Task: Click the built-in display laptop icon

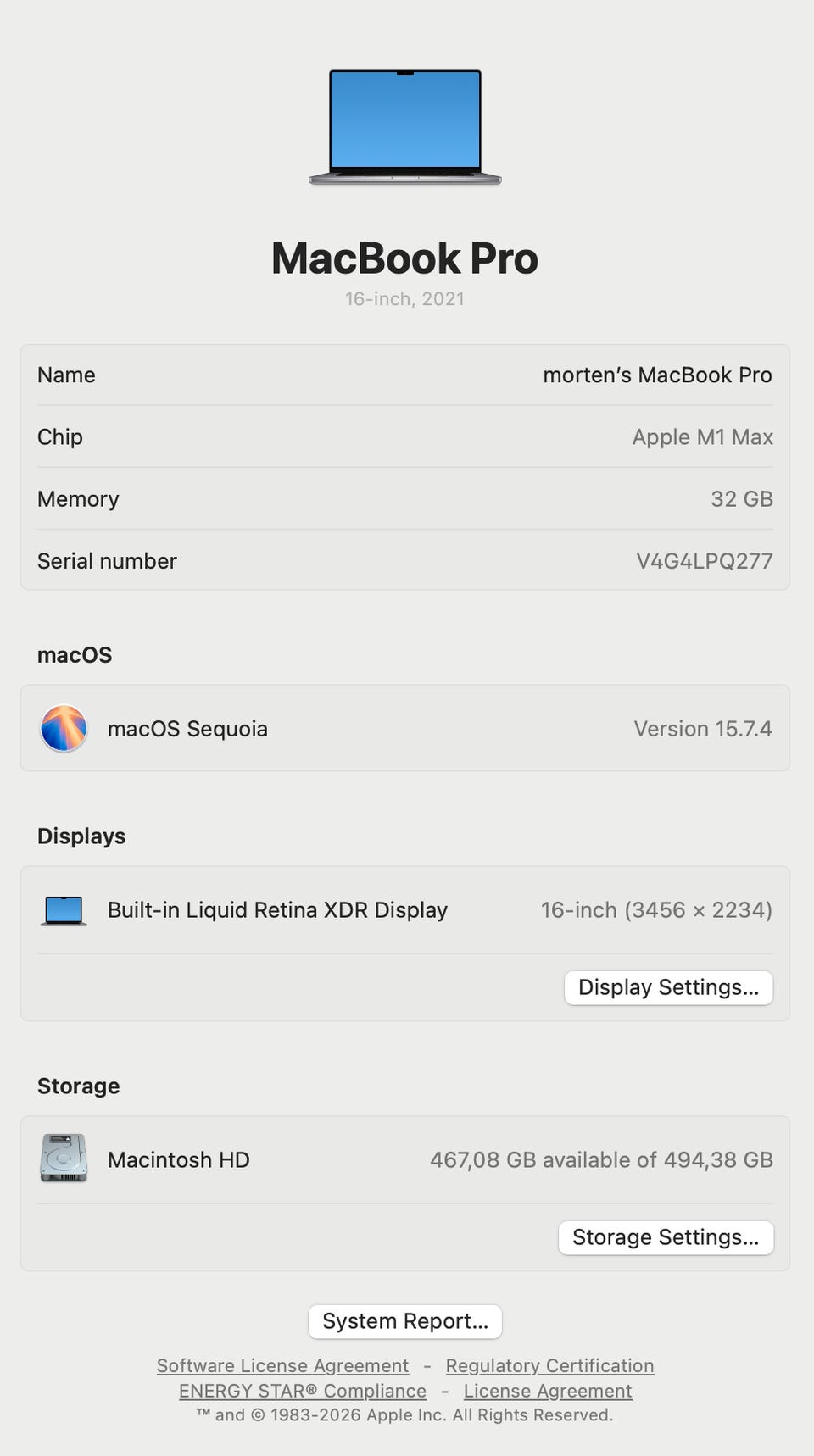Action: point(64,910)
